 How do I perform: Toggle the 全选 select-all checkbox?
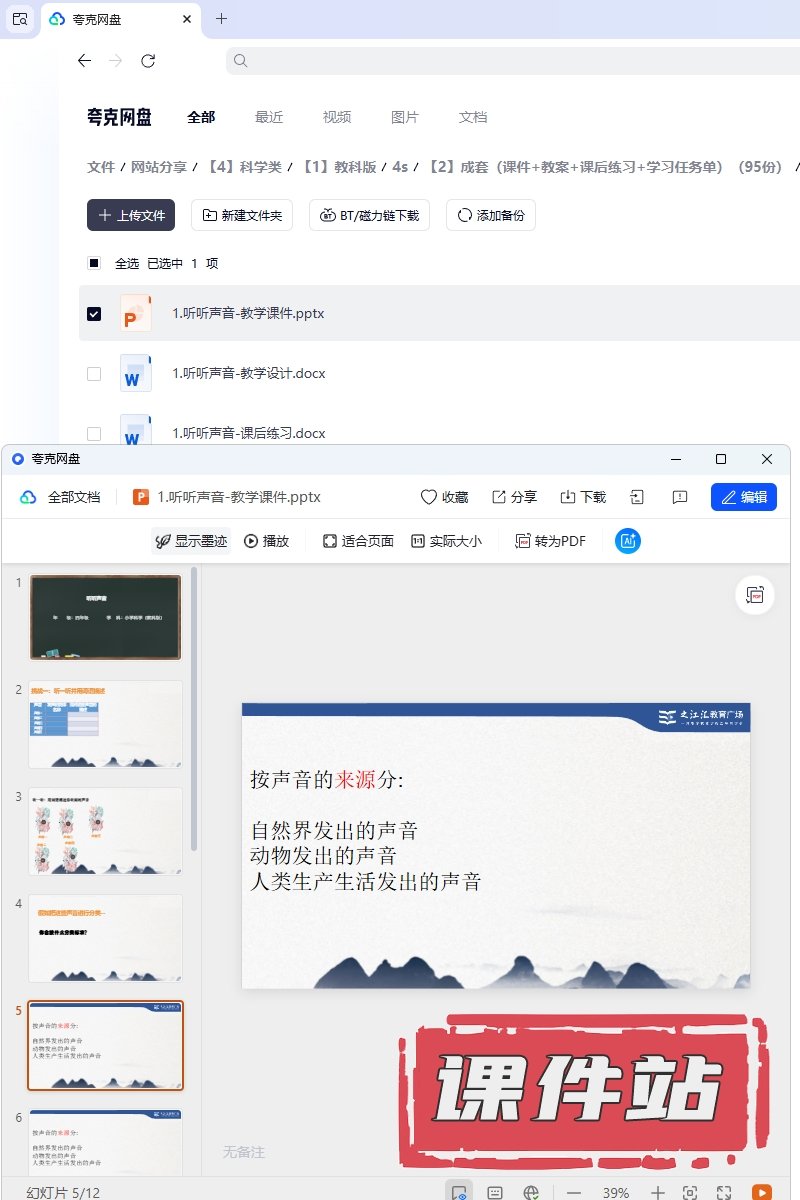tap(94, 264)
